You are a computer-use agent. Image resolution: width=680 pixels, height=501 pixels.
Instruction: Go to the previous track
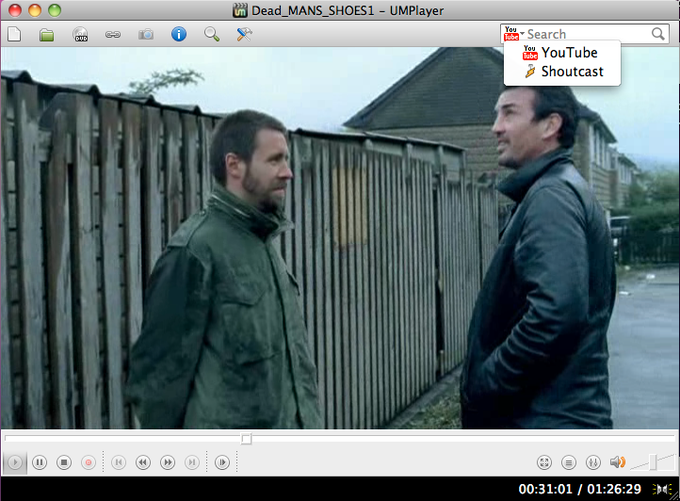pyautogui.click(x=118, y=462)
